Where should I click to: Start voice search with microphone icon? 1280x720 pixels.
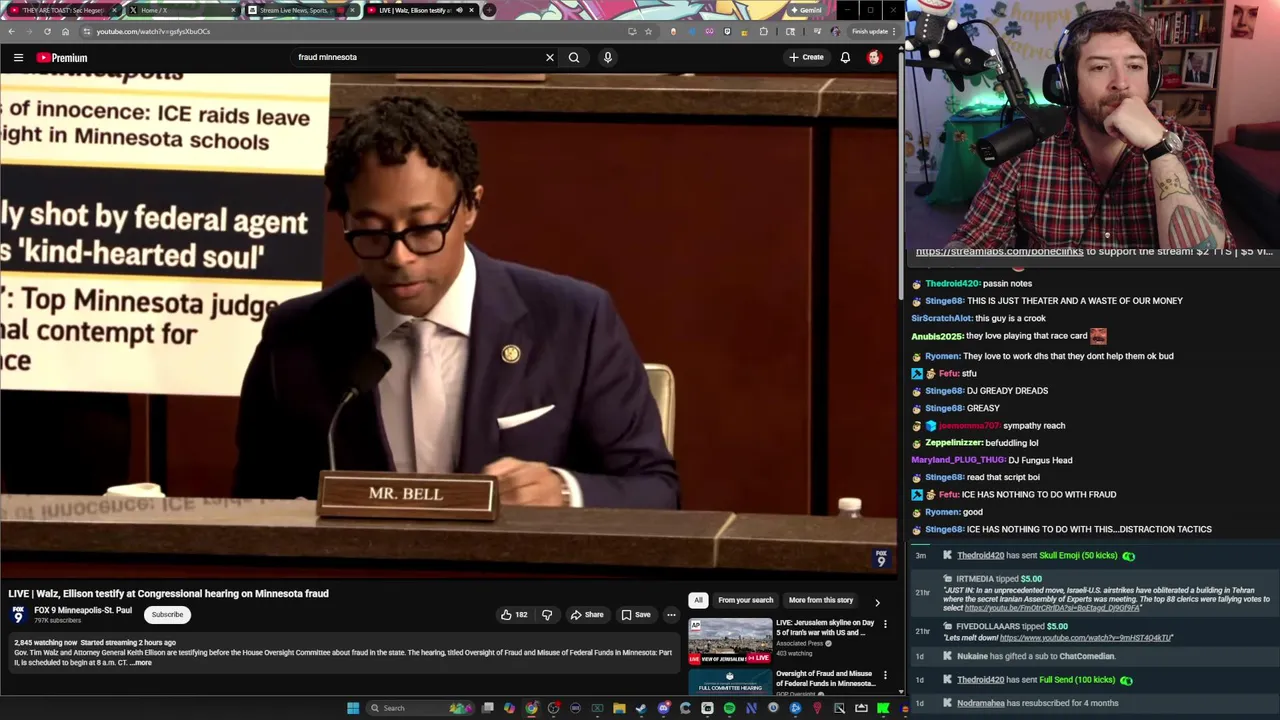pyautogui.click(x=607, y=57)
